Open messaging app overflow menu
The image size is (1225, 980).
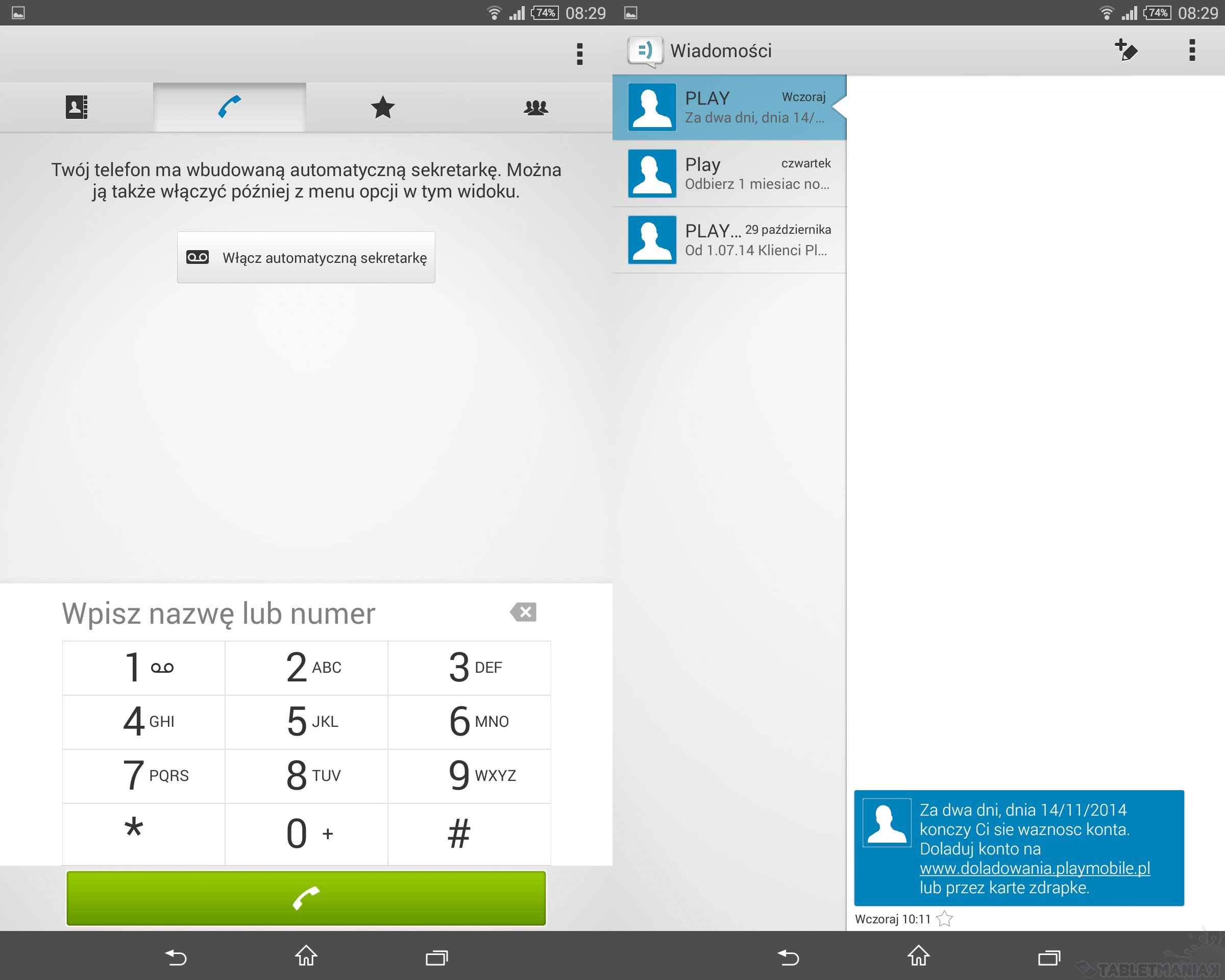point(1191,51)
